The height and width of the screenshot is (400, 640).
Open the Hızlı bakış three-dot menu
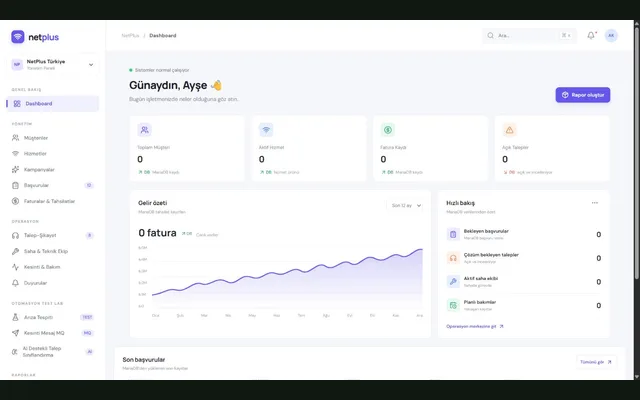tap(595, 203)
